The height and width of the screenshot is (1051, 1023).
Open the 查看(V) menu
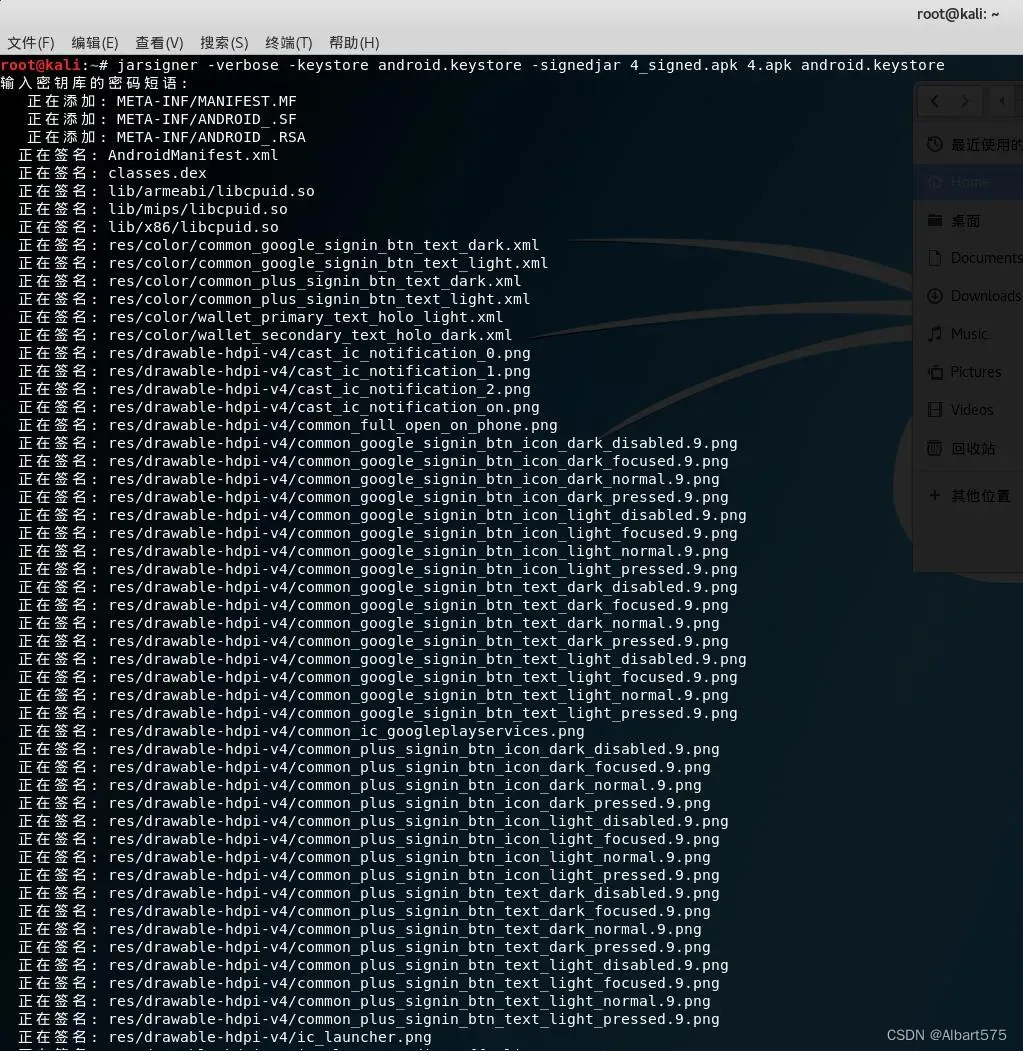point(159,42)
